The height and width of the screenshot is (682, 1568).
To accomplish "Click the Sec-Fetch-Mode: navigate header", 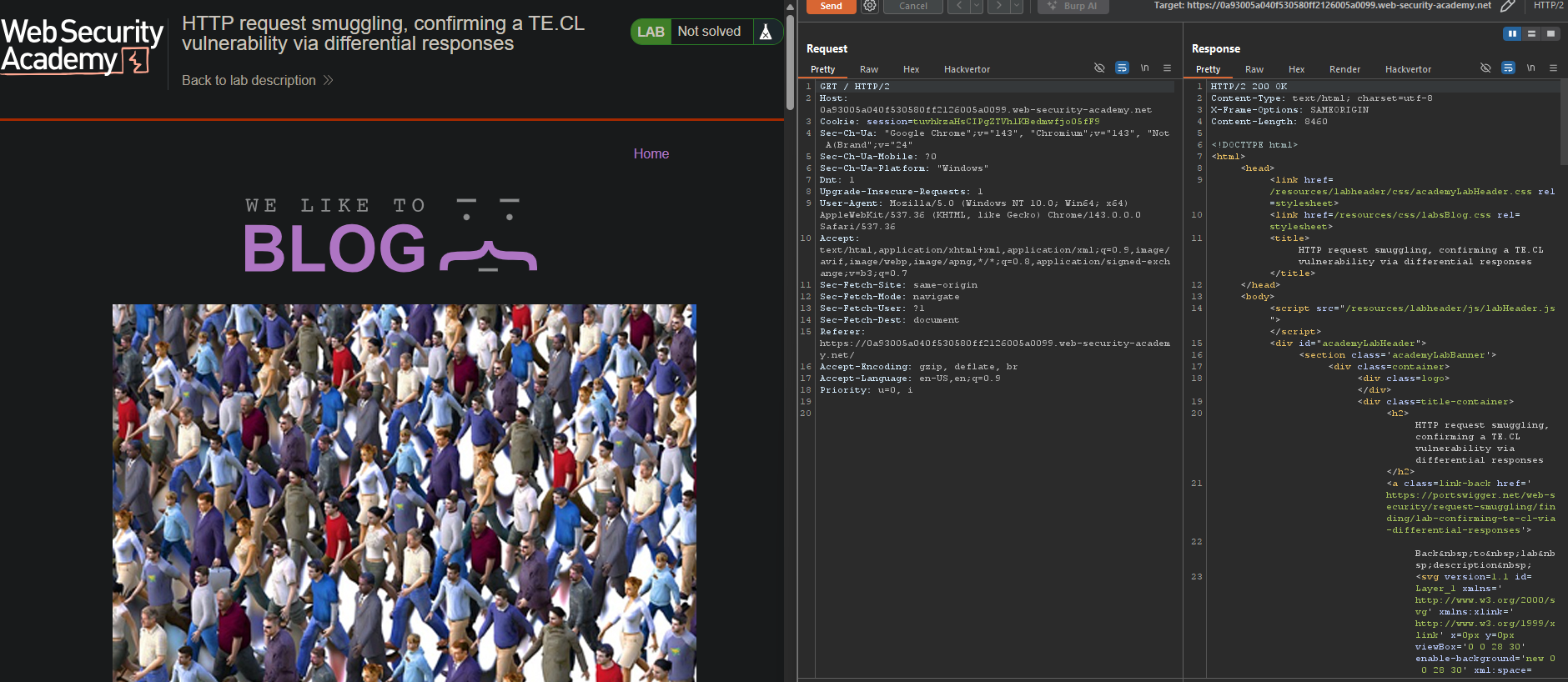I will (889, 297).
